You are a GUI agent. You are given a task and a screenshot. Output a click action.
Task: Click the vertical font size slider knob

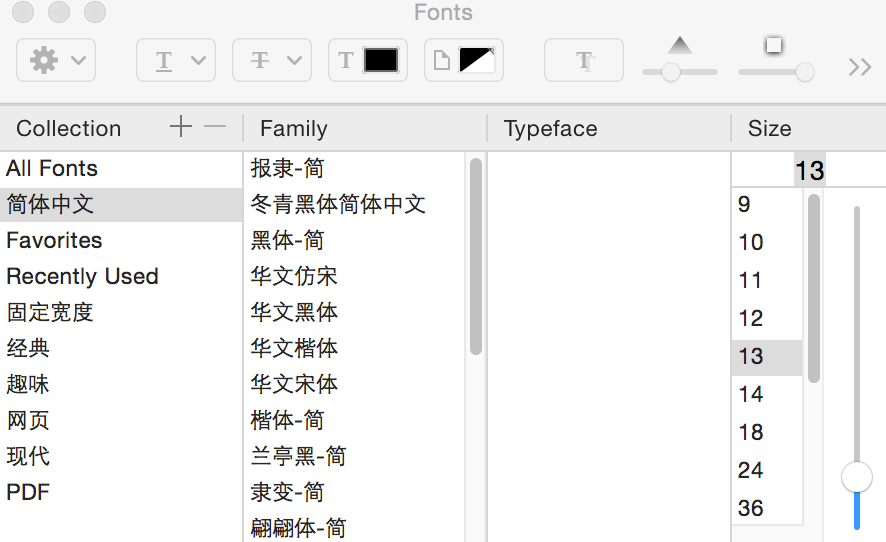857,477
